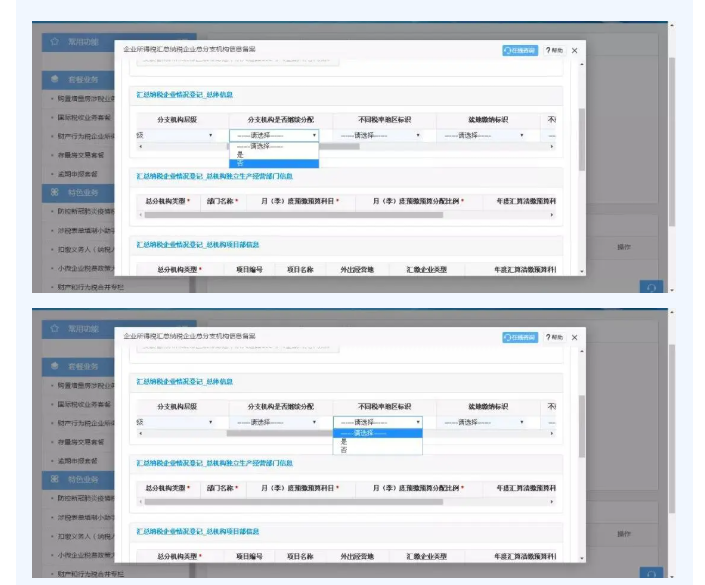Click 外出经营地 column header in upper screenshot
Screen dimensions: 705x585
(x=357, y=270)
